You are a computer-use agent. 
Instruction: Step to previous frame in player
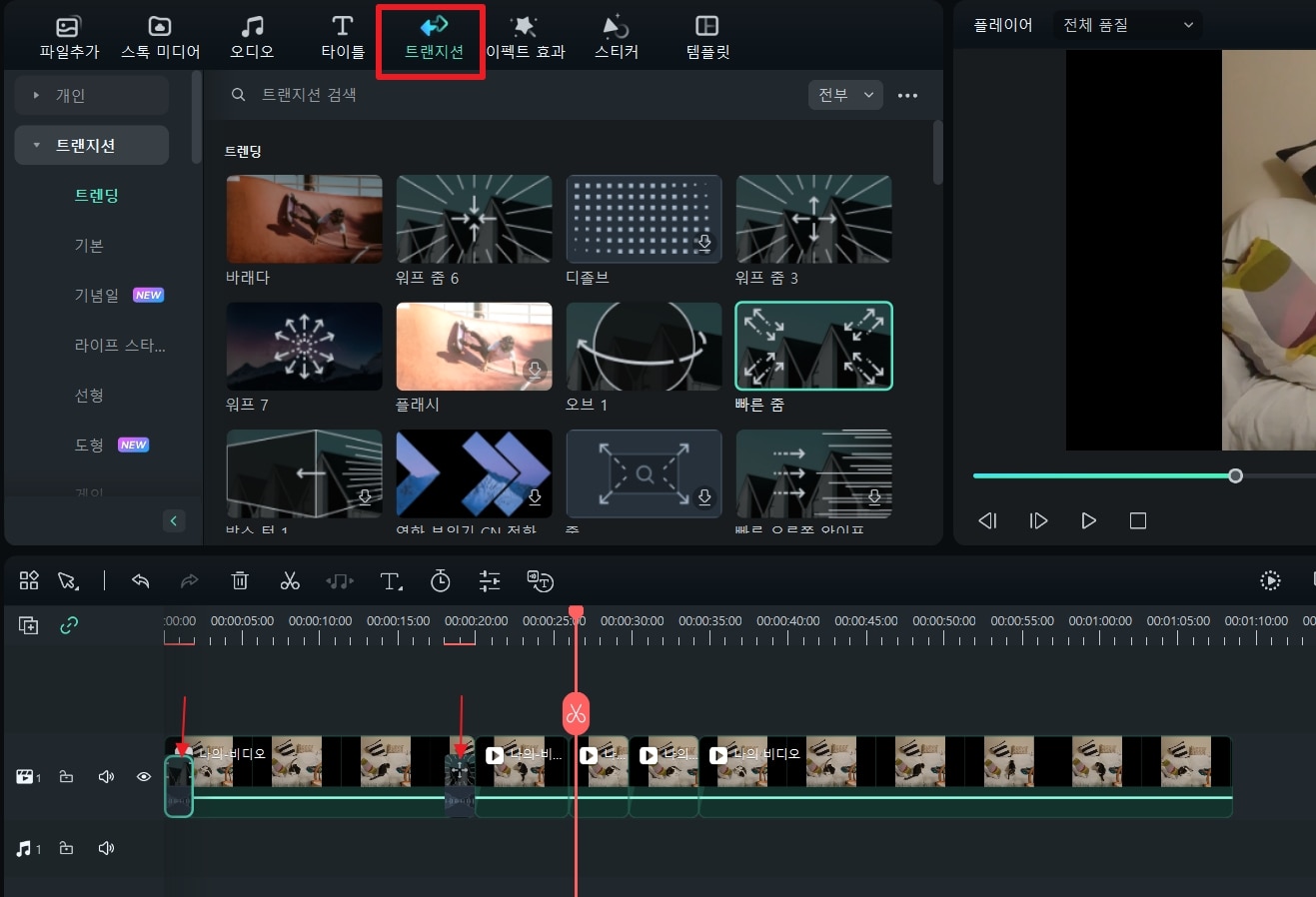click(x=987, y=520)
